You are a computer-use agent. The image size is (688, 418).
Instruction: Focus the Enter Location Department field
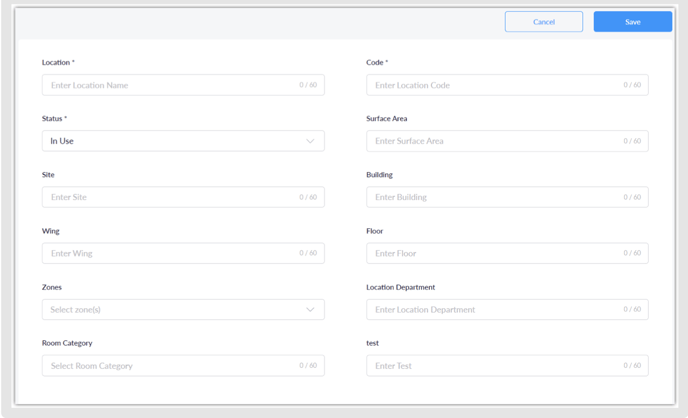click(x=507, y=310)
